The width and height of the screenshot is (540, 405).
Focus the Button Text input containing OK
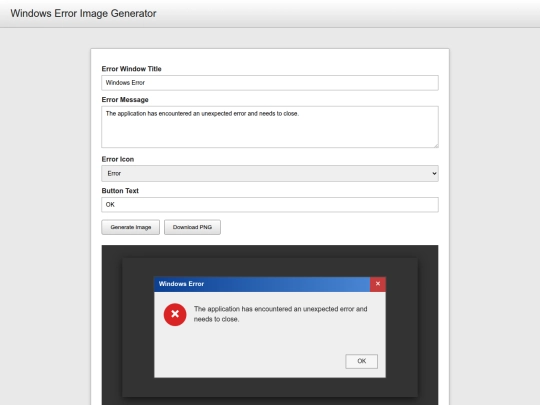270,205
